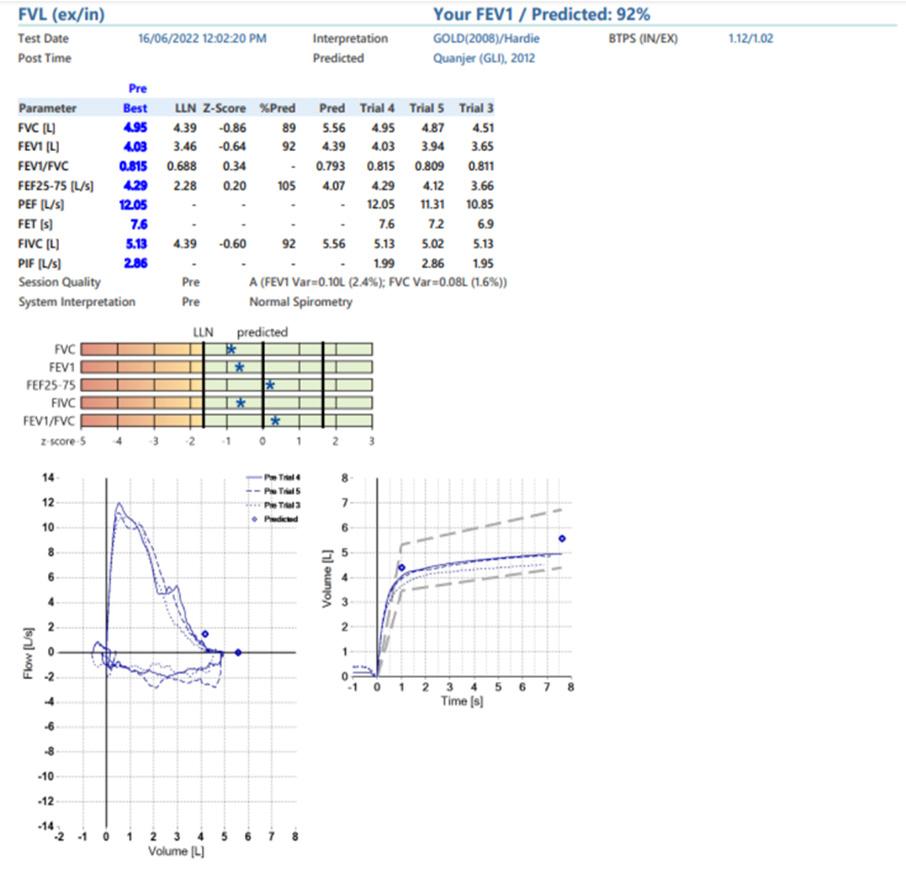Click the Quanjer (GLI), 2012 predicted value
Viewport: 906px width, 870px height.
click(484, 58)
